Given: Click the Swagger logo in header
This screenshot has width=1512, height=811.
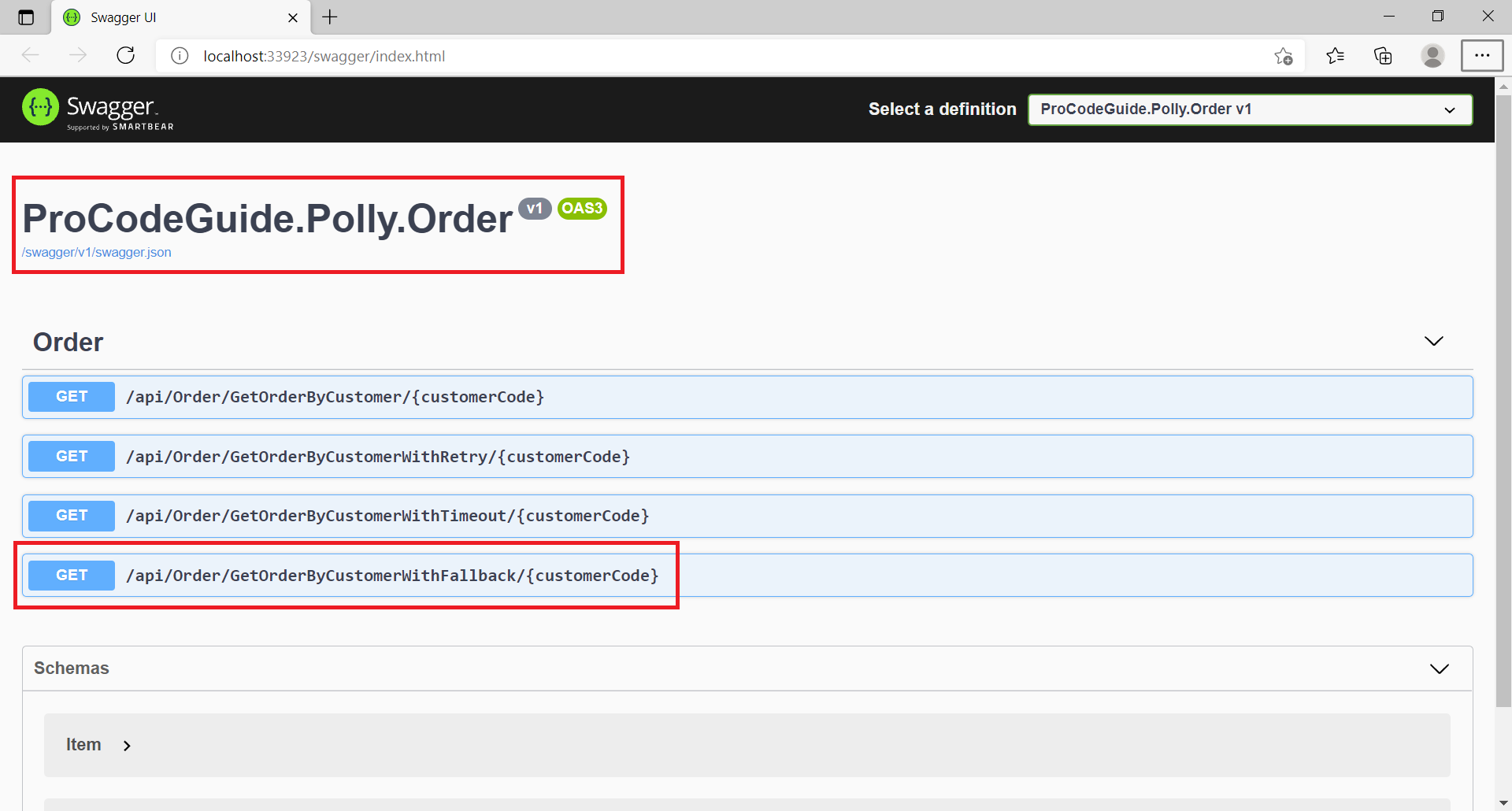Looking at the screenshot, I should 98,109.
